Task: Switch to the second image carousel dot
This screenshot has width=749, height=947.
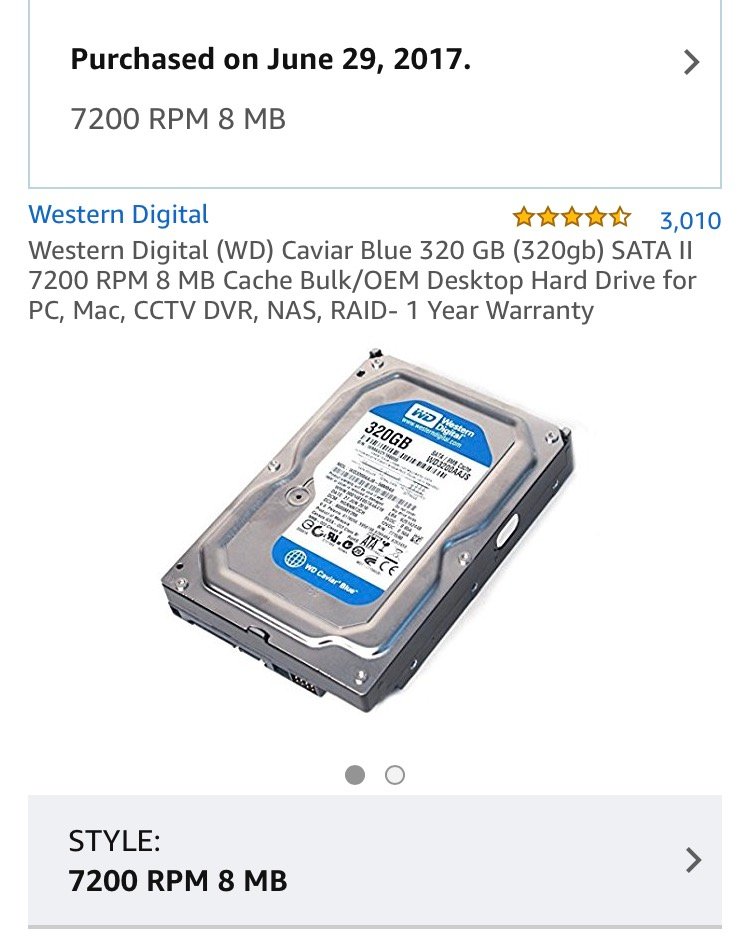Action: [394, 775]
